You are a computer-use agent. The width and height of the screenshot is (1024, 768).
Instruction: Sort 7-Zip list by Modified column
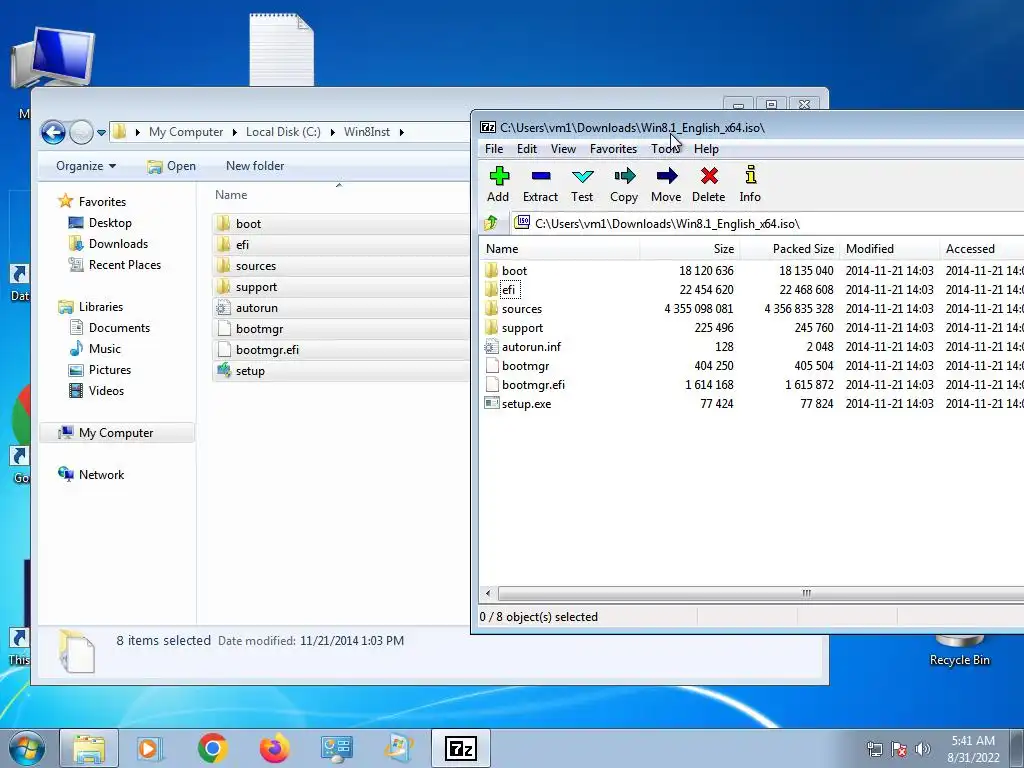pos(890,249)
